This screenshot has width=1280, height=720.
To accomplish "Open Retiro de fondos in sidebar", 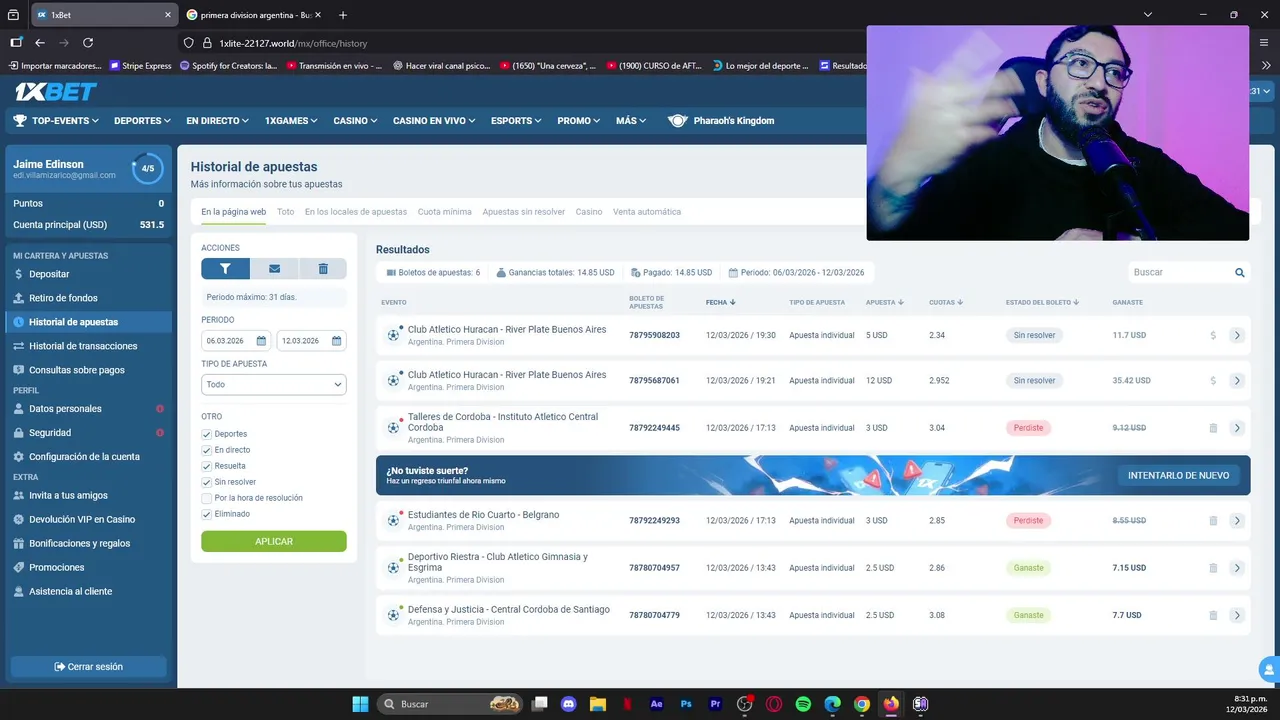I will [63, 298].
